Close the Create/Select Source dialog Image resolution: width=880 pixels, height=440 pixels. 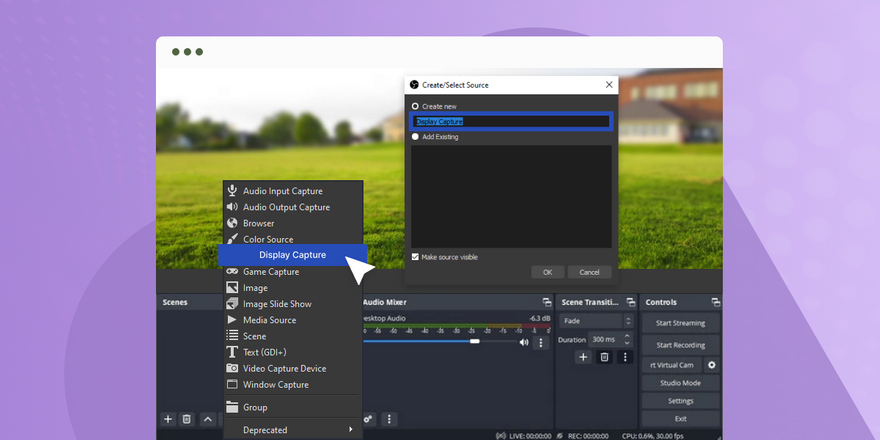609,85
